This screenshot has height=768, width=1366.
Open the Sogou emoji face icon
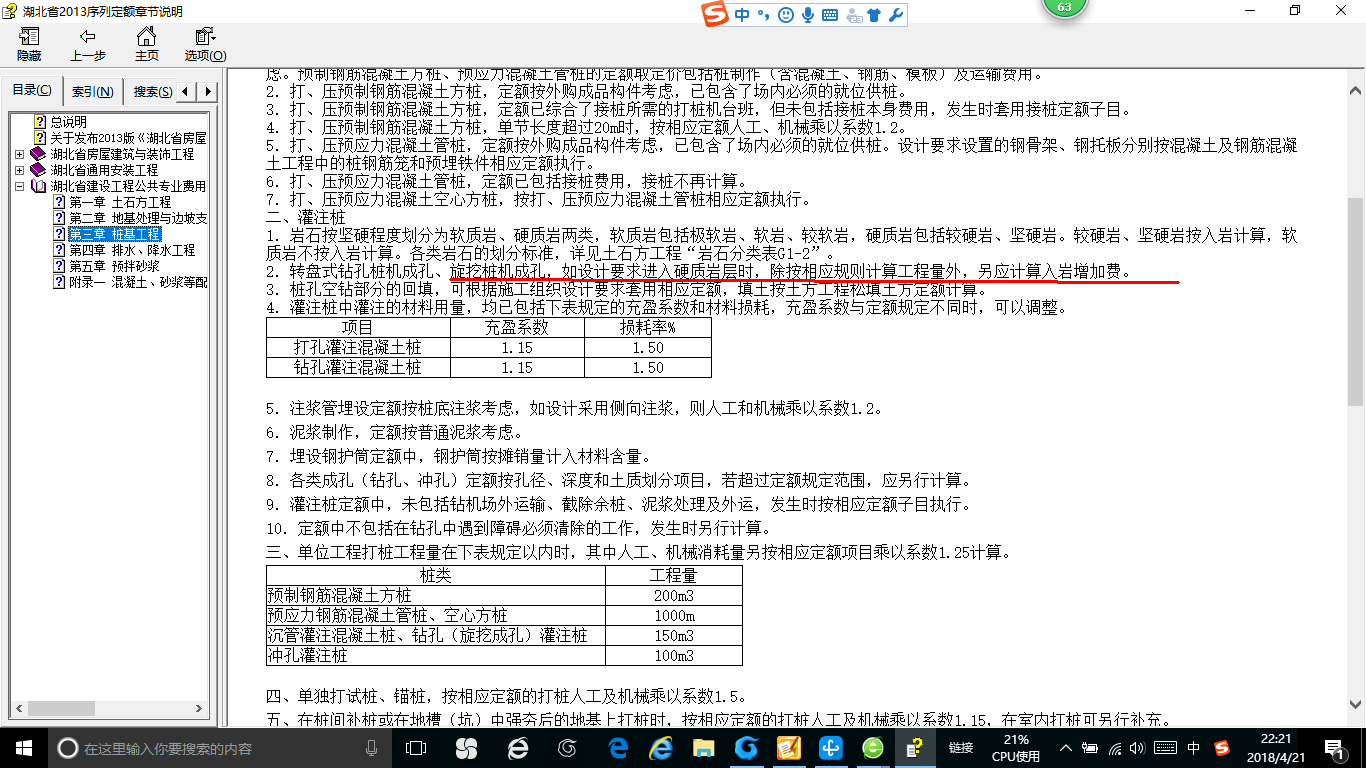click(786, 15)
